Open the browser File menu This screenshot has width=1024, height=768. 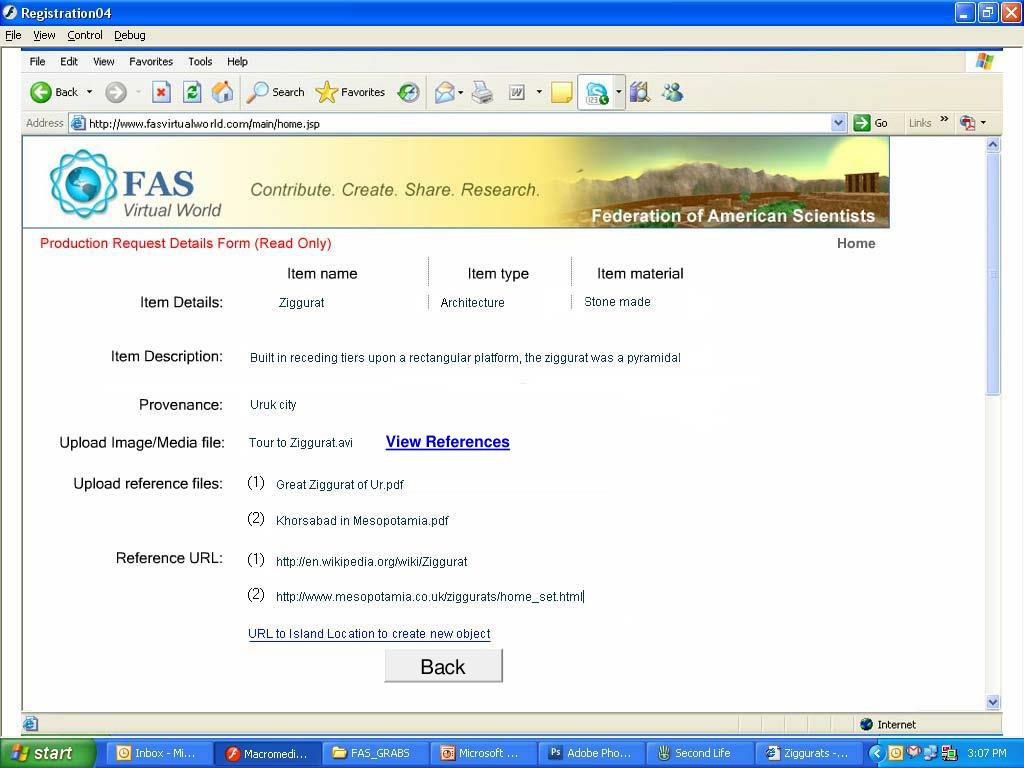37,61
